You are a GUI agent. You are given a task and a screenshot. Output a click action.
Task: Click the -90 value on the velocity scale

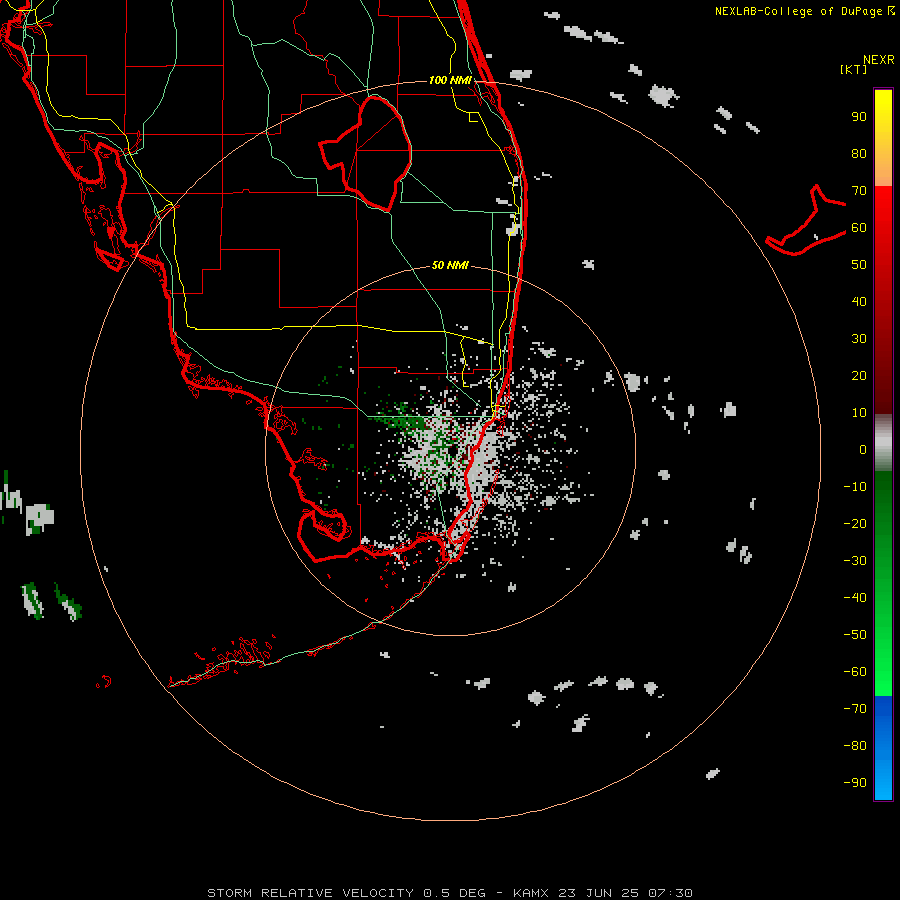point(855,783)
